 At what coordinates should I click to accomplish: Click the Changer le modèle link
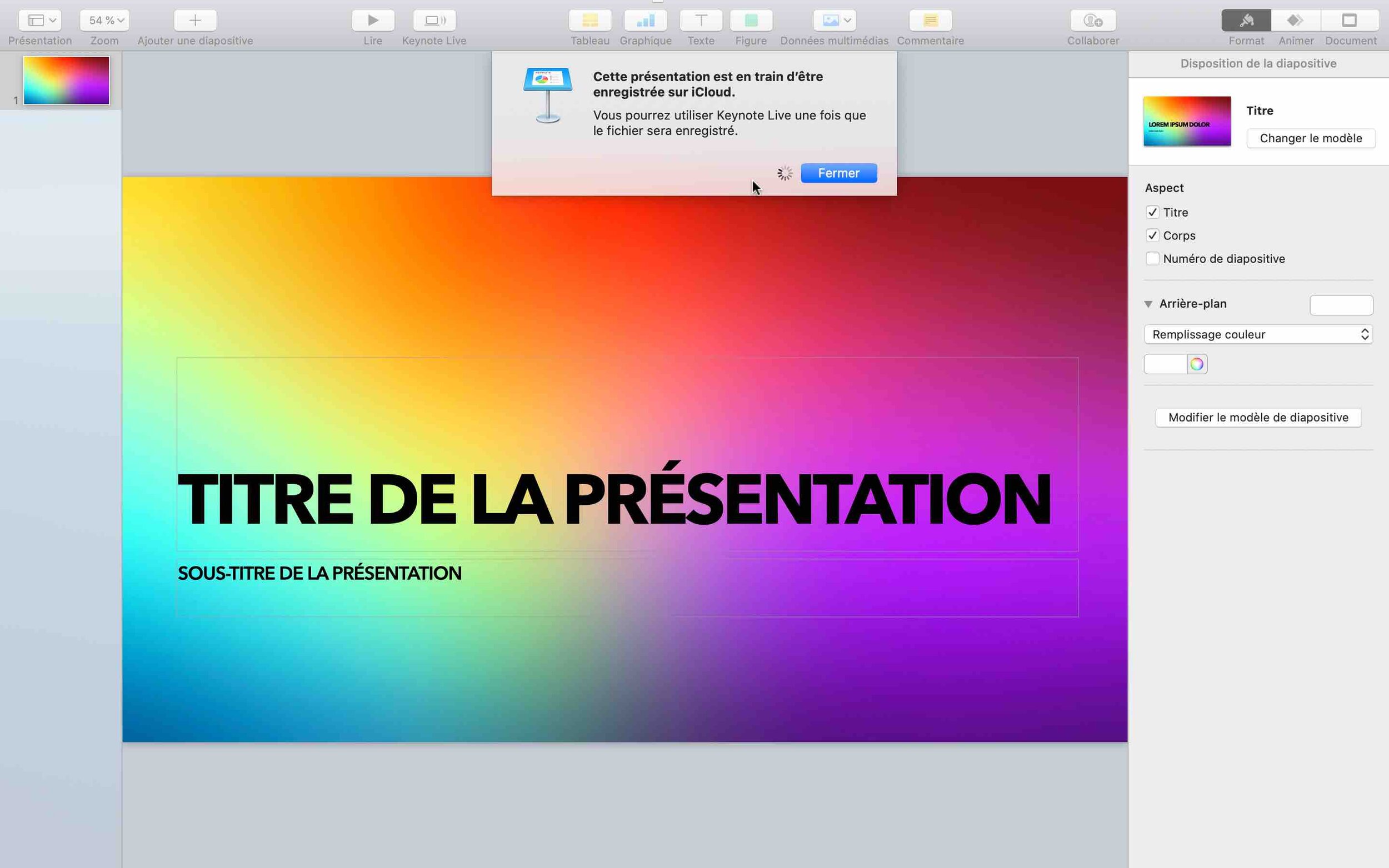coord(1311,138)
